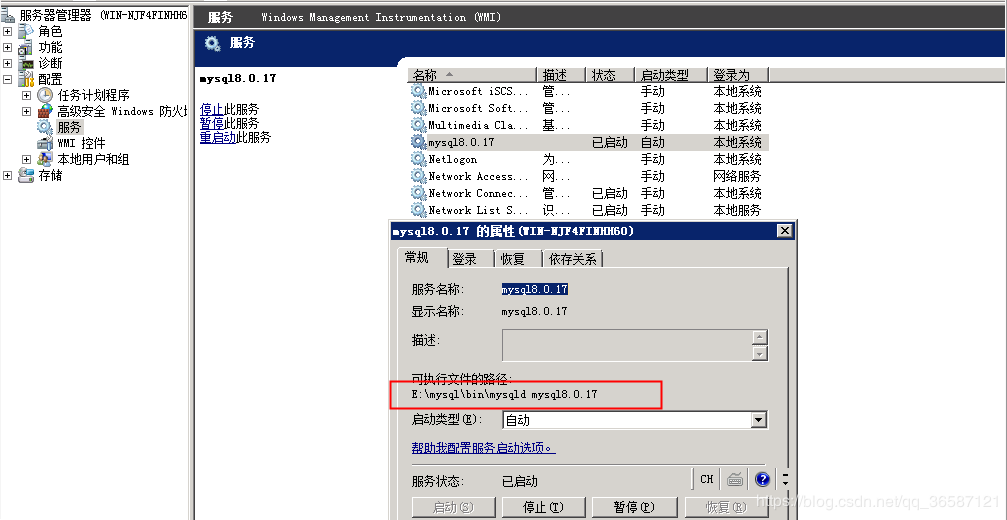Click the 停止(T) button in properties
Viewport: 1007px width, 520px height.
click(x=543, y=507)
